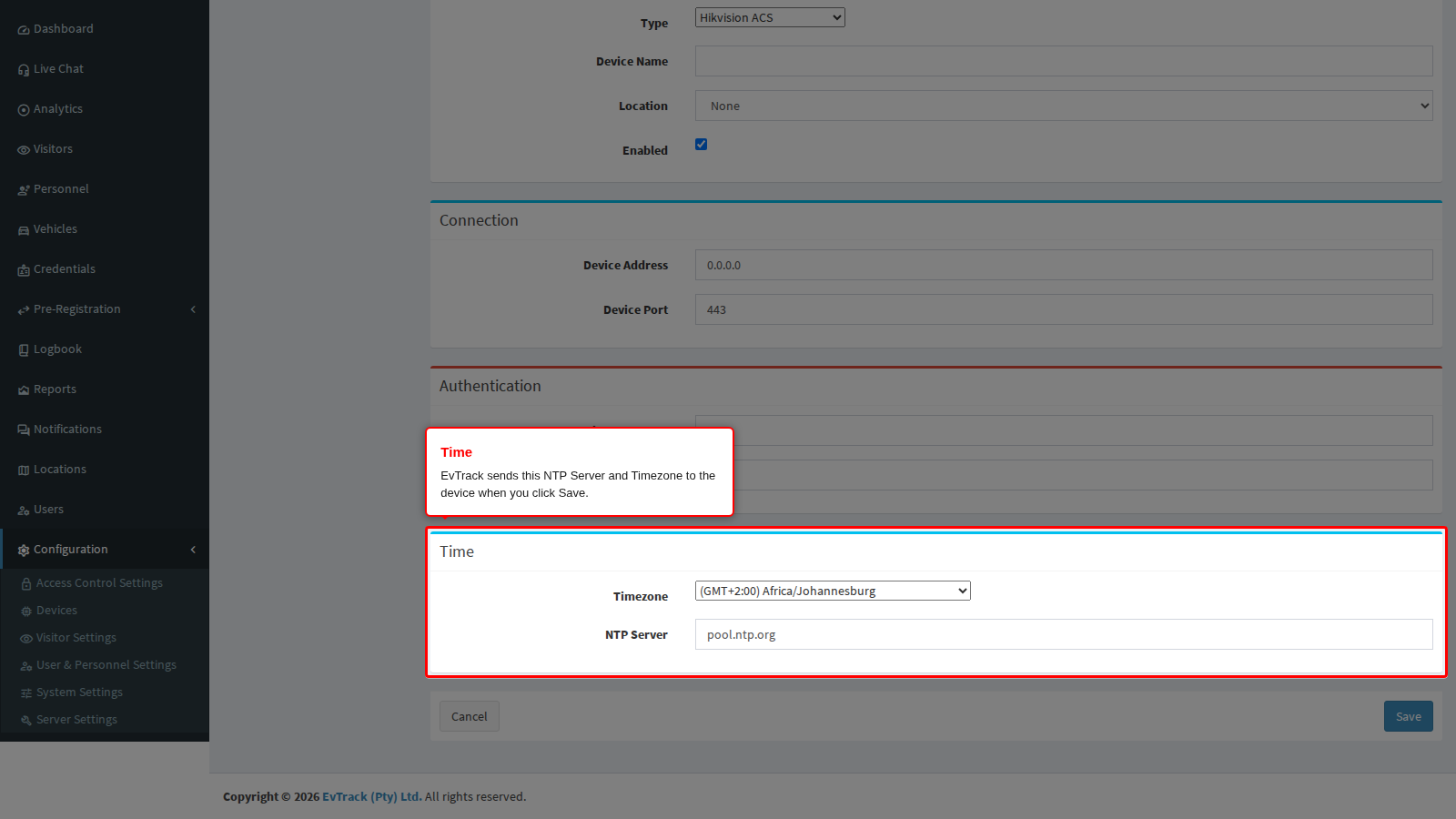
Task: Click the Device Port field
Action: (x=1064, y=309)
